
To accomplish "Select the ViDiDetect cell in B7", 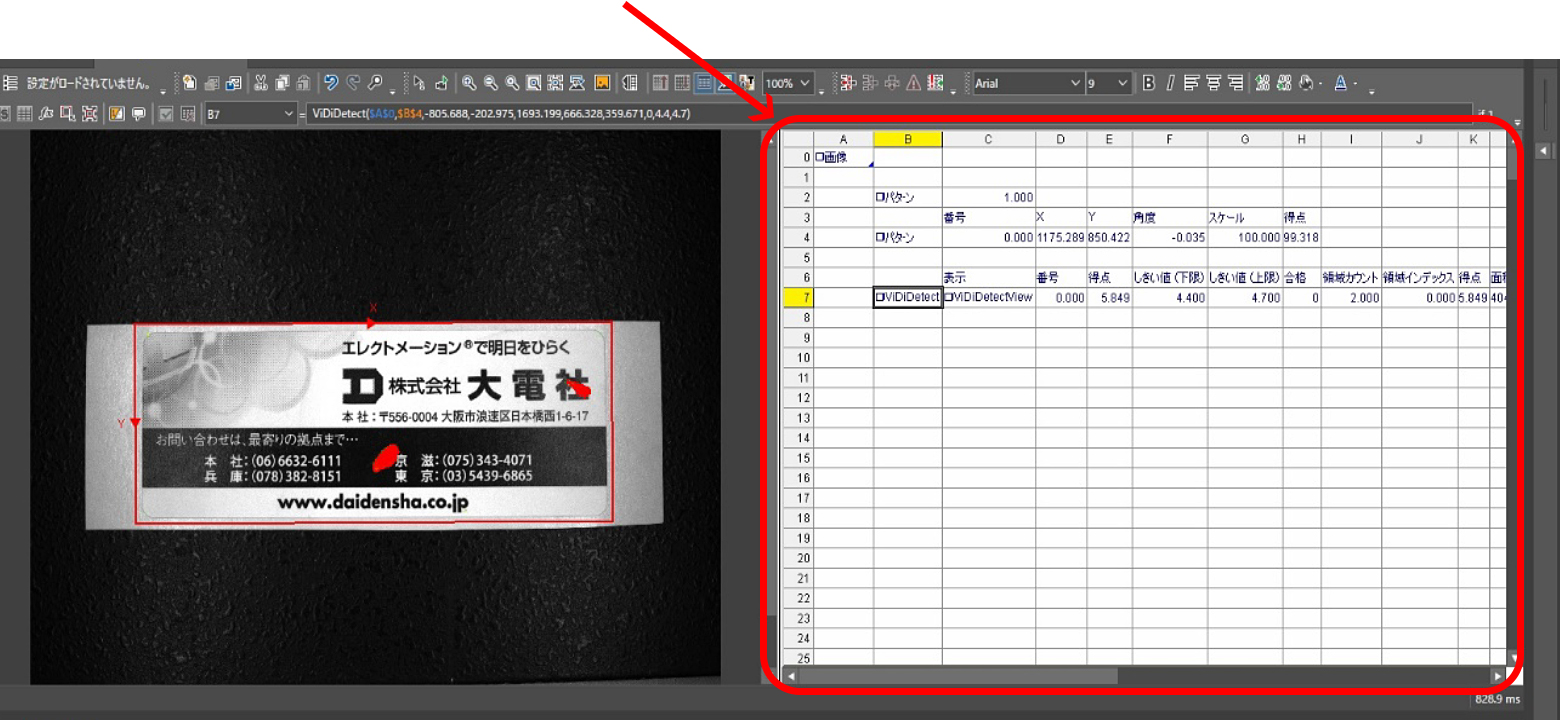I will (x=907, y=297).
